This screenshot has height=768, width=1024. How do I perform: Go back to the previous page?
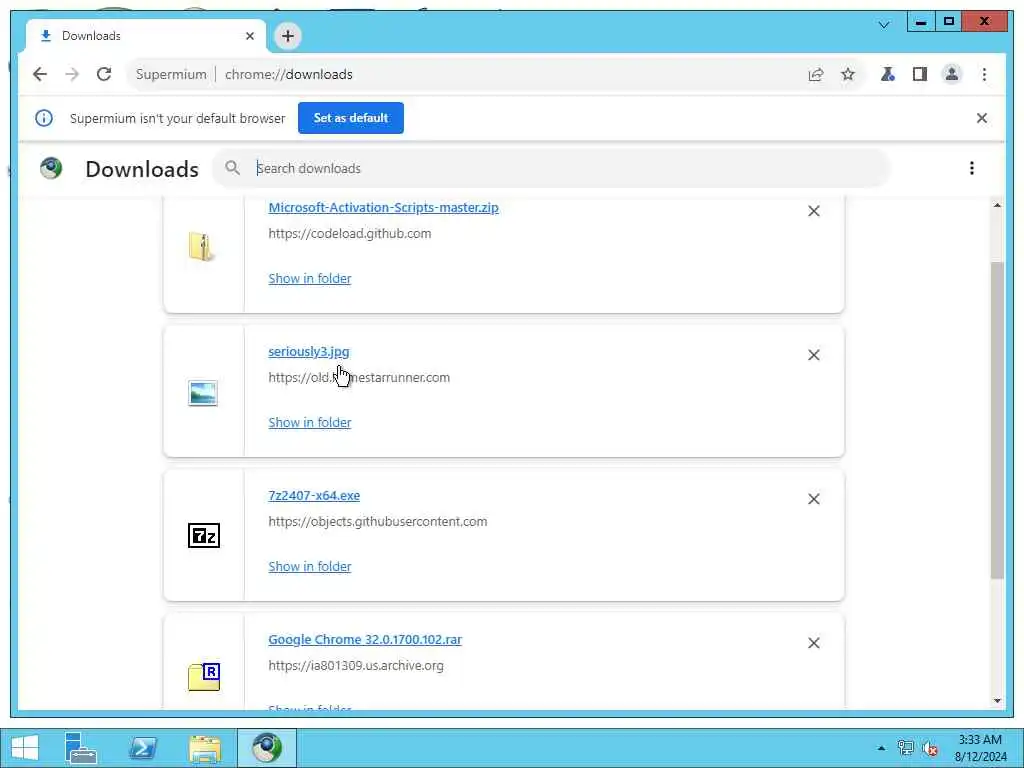pyautogui.click(x=40, y=74)
